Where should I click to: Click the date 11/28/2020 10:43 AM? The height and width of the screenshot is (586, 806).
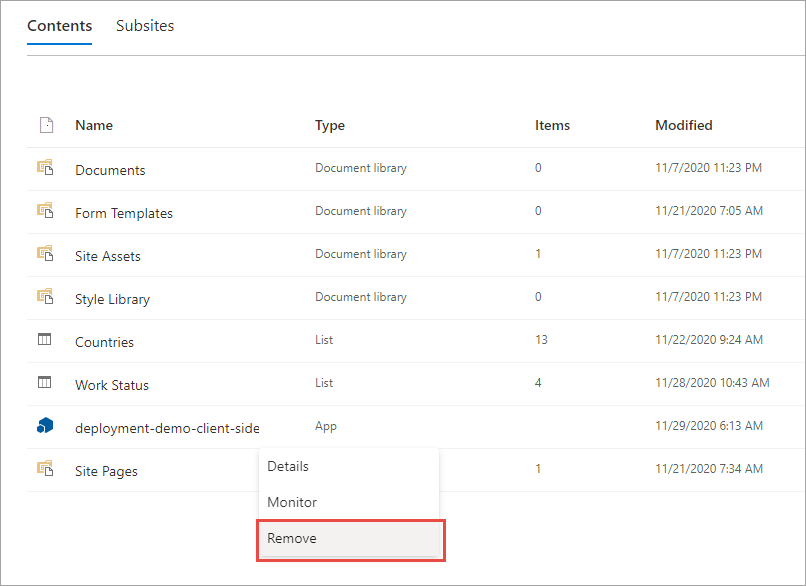pyautogui.click(x=712, y=382)
